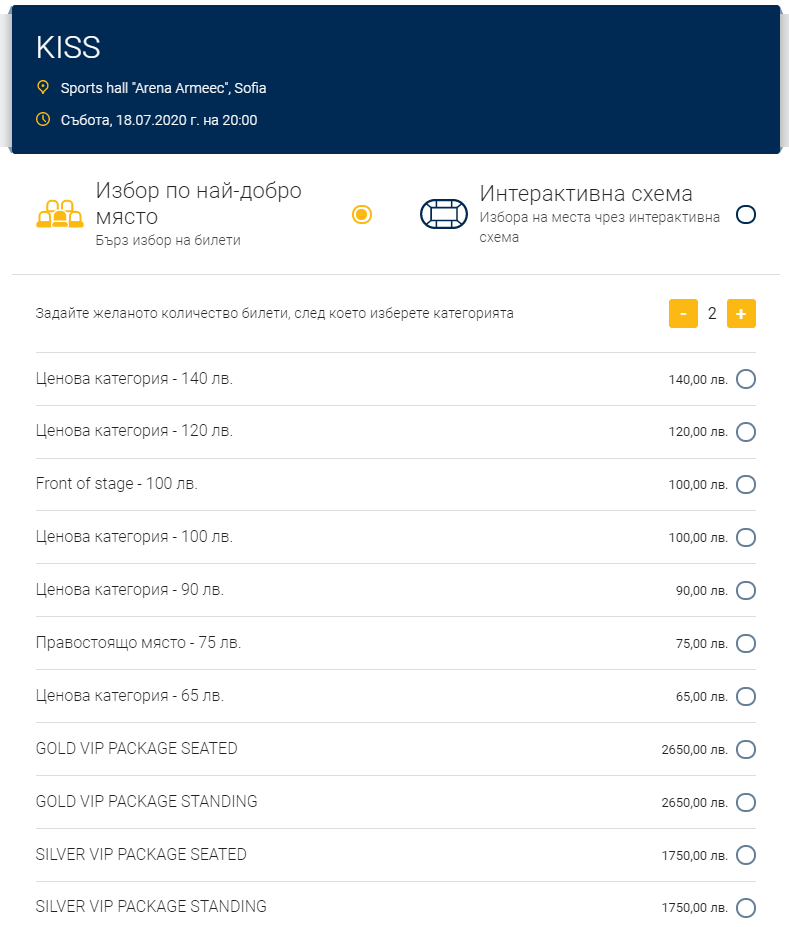Choose SILVER VIP PACKAGE SEATED radio
Image resolution: width=789 pixels, height=927 pixels.
(746, 855)
